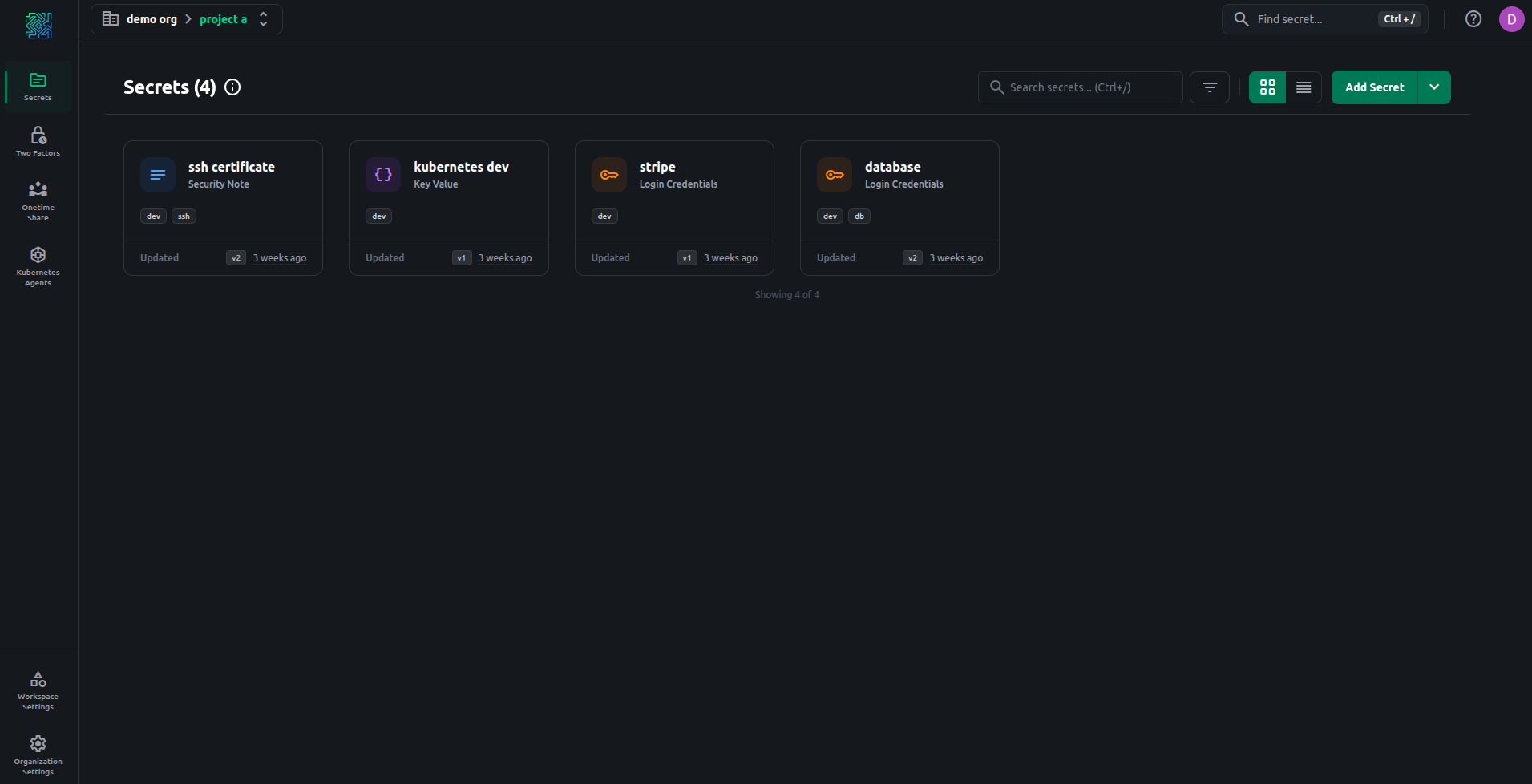Viewport: 1532px width, 784px height.
Task: Open the filter secrets icon button
Action: [1209, 87]
